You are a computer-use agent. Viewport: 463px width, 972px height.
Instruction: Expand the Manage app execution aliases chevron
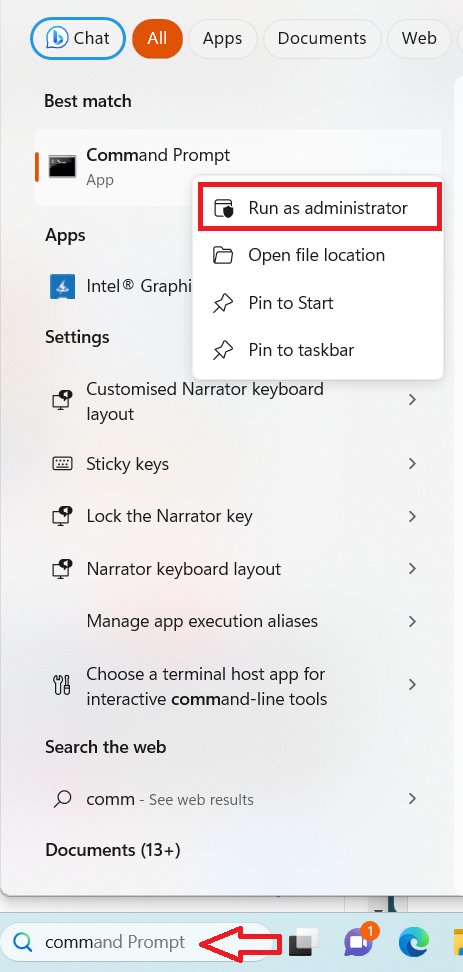click(x=412, y=621)
